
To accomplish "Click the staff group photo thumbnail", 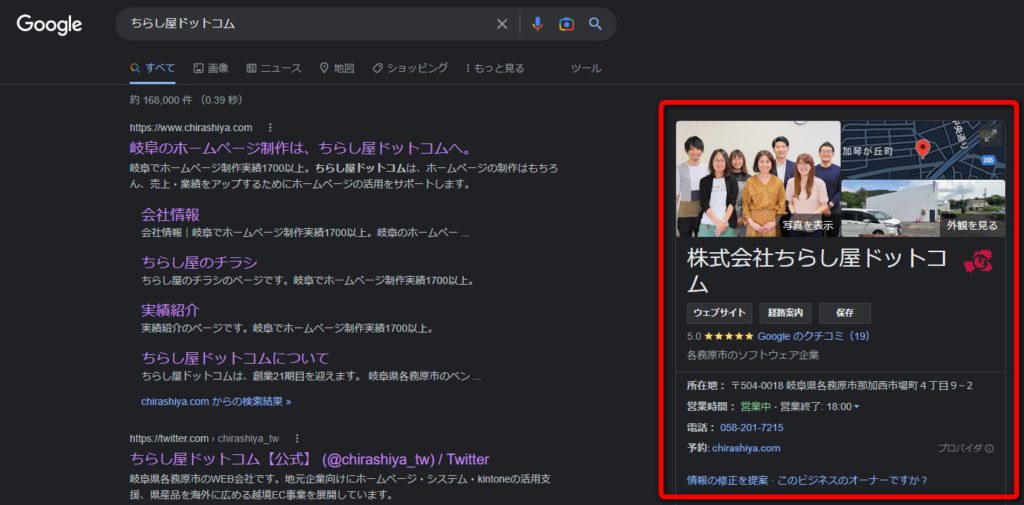I will [758, 178].
